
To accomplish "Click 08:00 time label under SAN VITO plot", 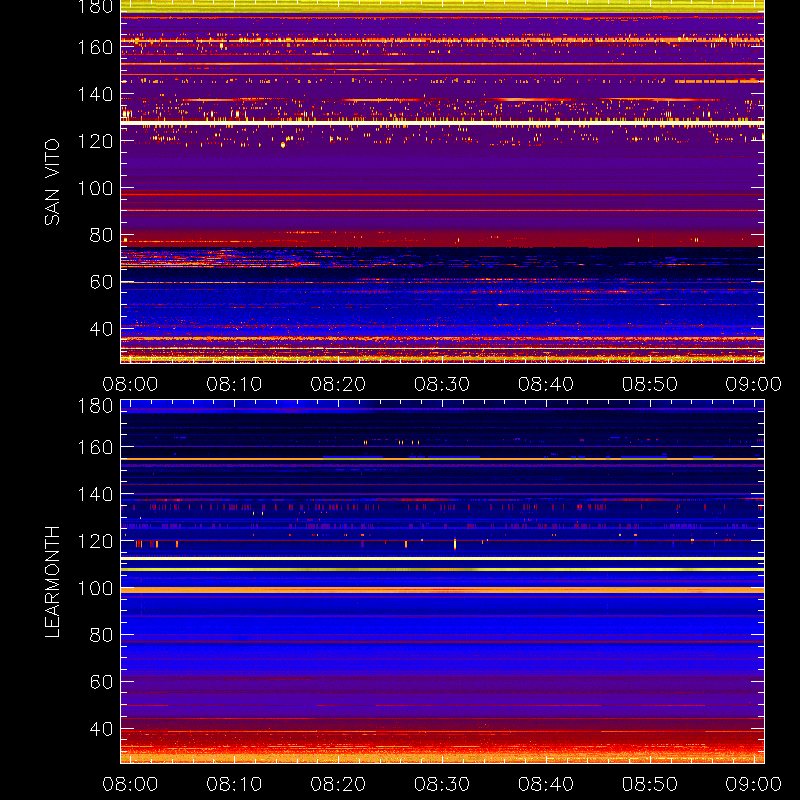I will (x=130, y=384).
